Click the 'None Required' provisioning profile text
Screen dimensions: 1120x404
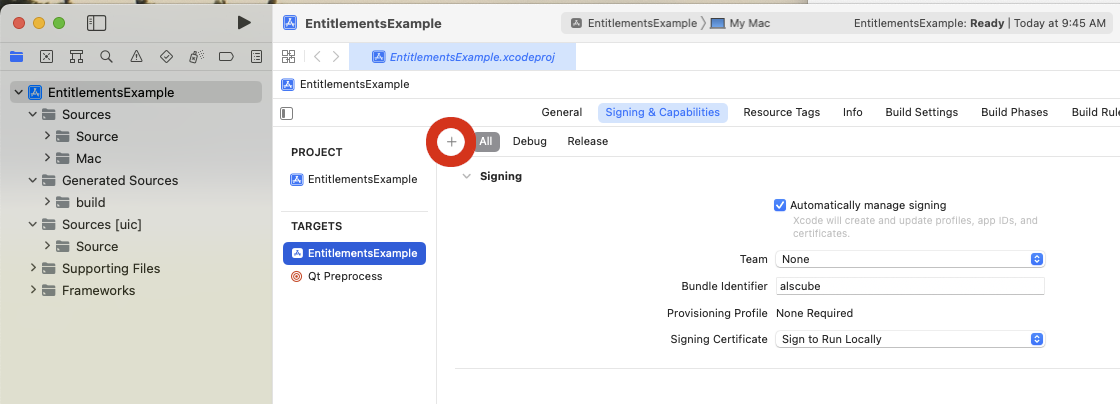click(x=814, y=313)
